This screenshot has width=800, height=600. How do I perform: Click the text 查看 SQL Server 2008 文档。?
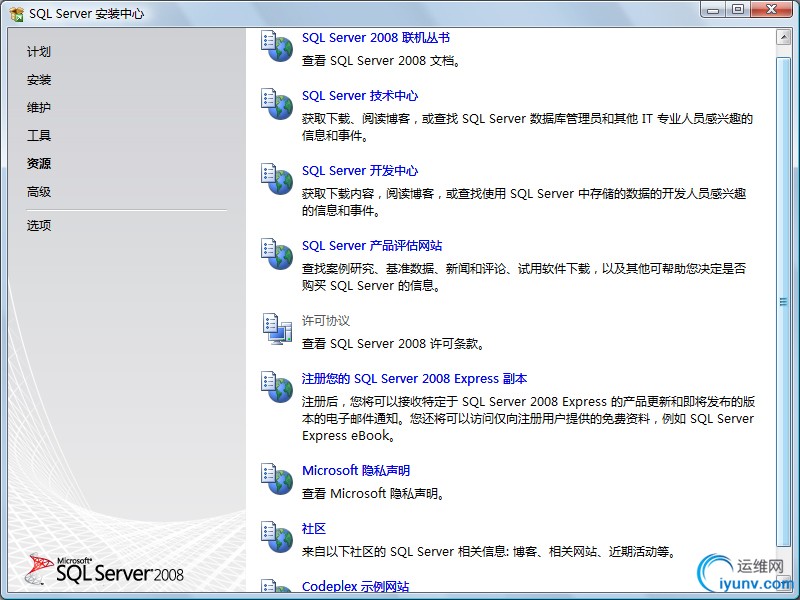382,61
